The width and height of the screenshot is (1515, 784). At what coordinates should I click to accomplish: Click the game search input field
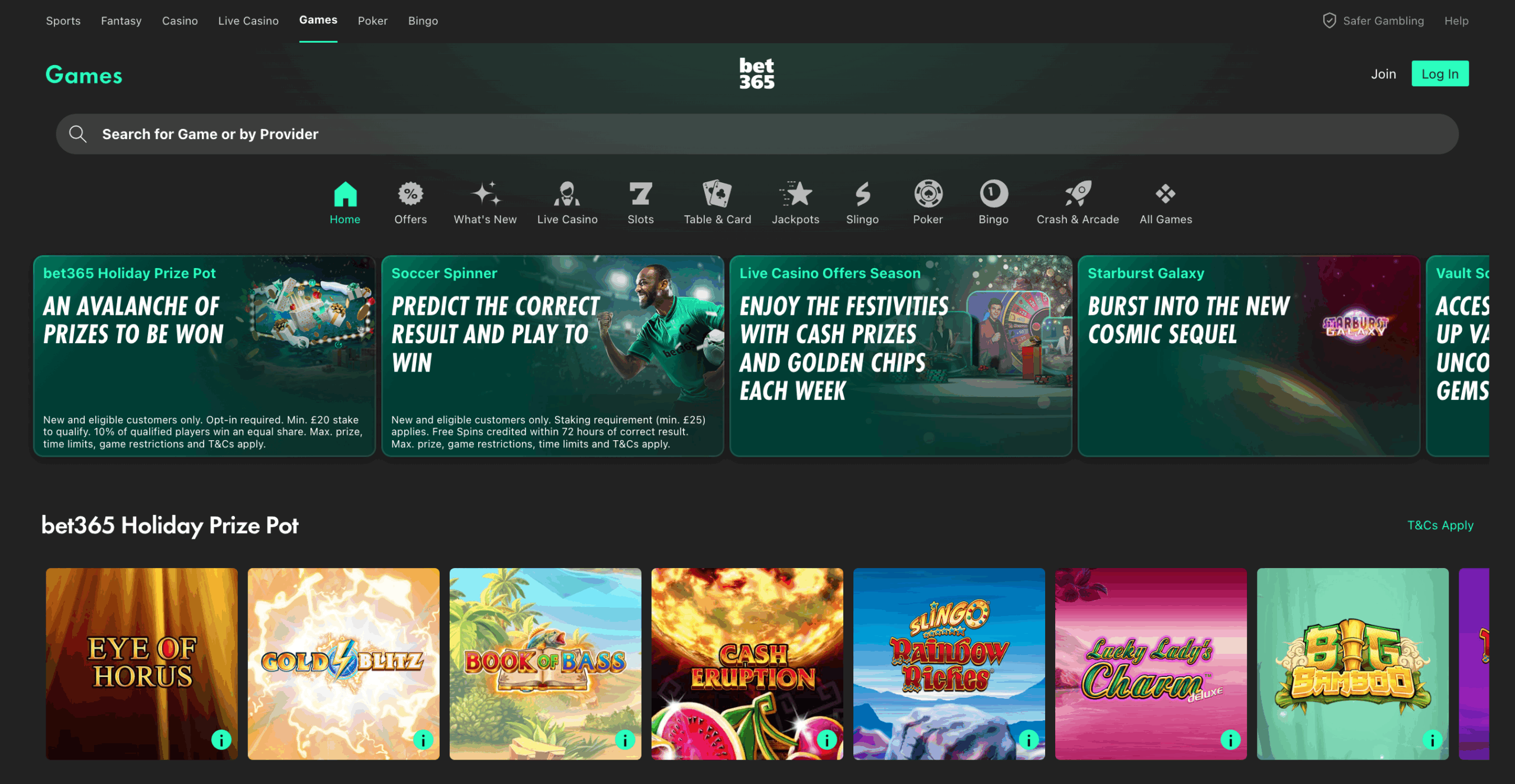pos(757,134)
